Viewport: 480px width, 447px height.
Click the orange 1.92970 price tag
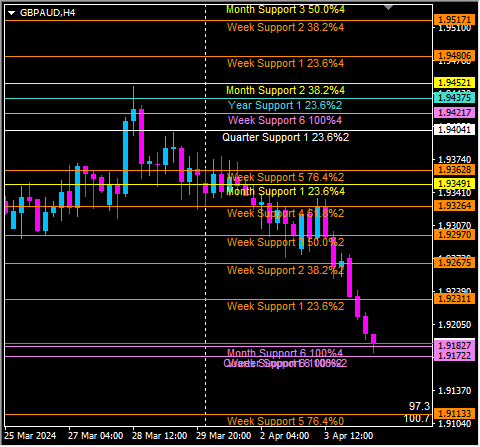coord(454,235)
